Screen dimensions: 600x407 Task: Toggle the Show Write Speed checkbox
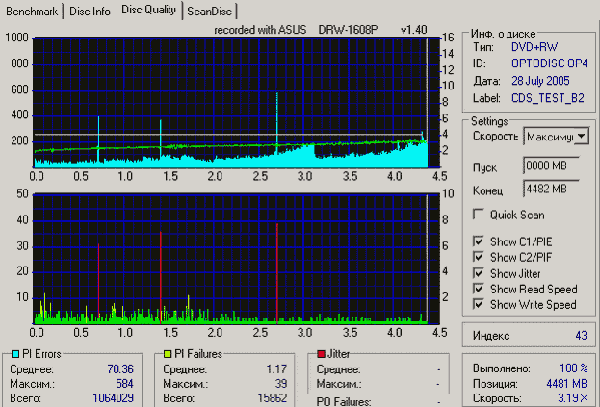[x=478, y=304]
